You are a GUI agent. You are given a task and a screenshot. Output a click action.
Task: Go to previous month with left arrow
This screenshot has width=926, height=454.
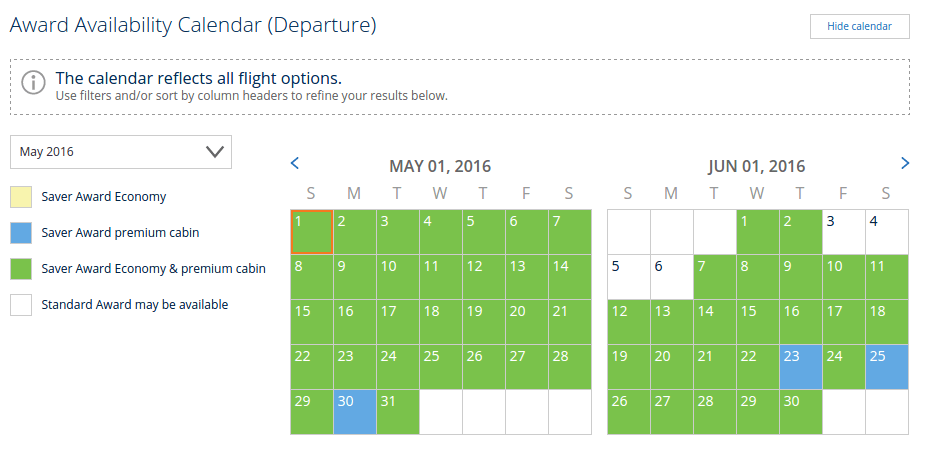pos(295,164)
